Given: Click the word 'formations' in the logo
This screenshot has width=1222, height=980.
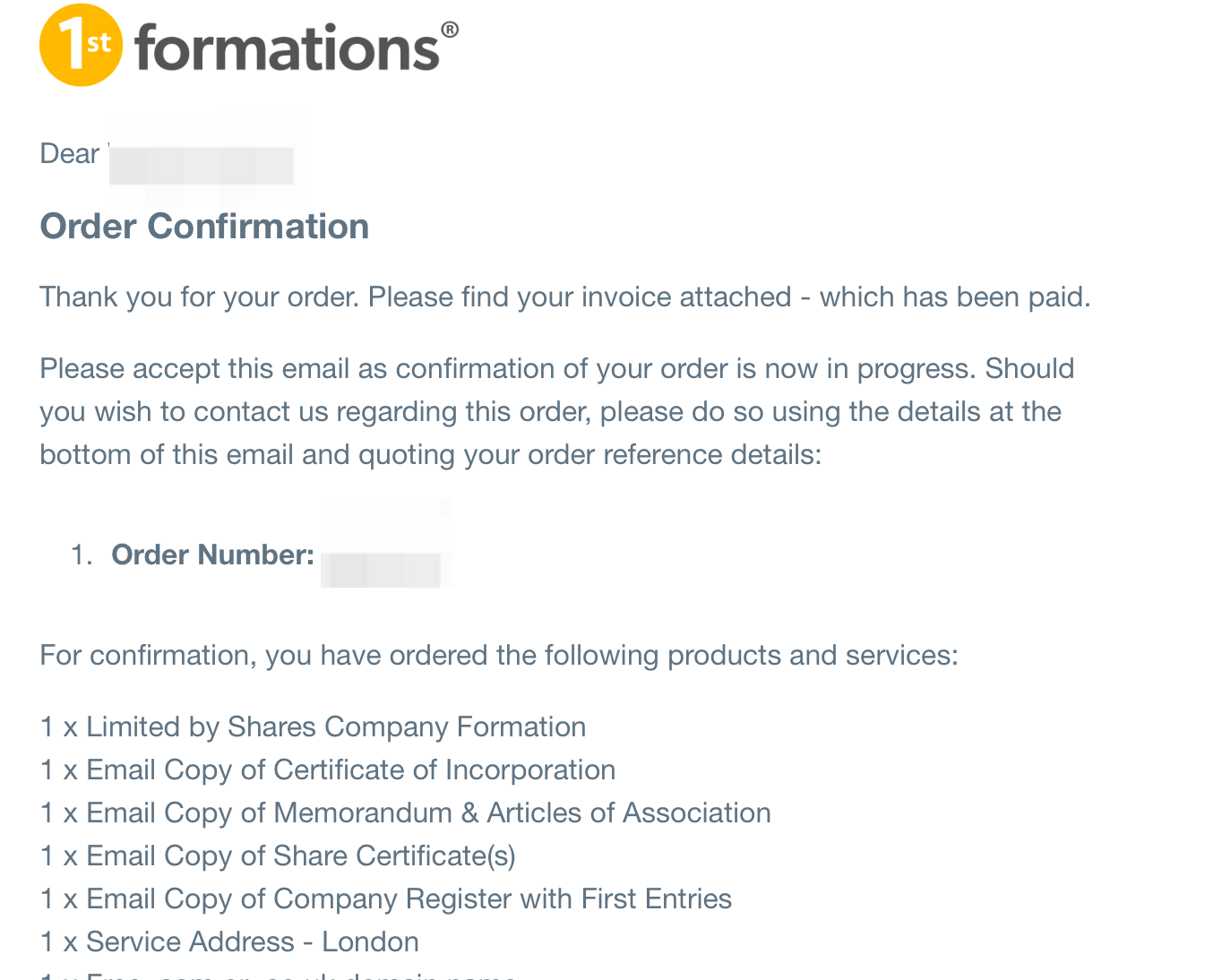Looking at the screenshot, I should 287,47.
